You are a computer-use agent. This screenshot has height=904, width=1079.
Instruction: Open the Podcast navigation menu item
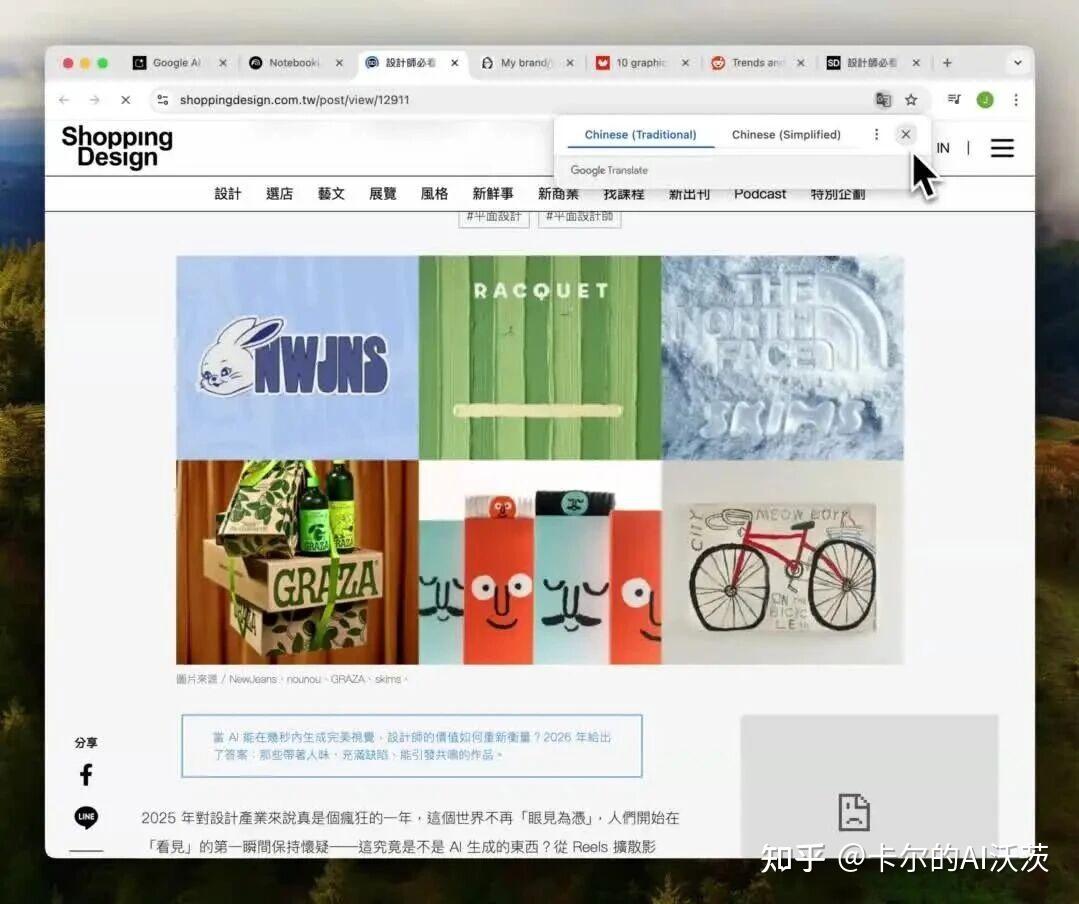[x=760, y=194]
